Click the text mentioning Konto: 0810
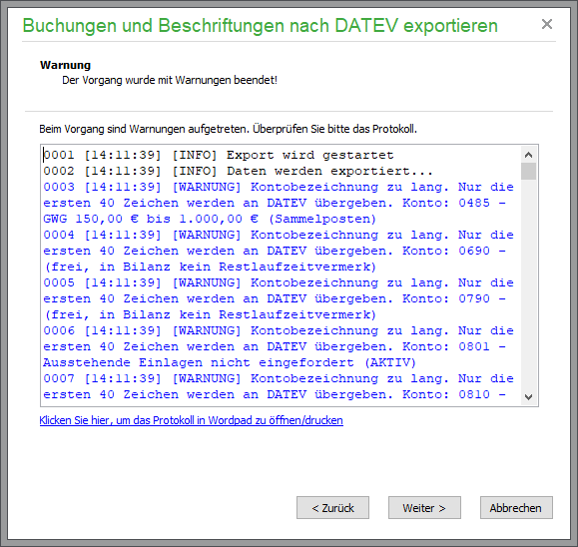 (x=275, y=395)
